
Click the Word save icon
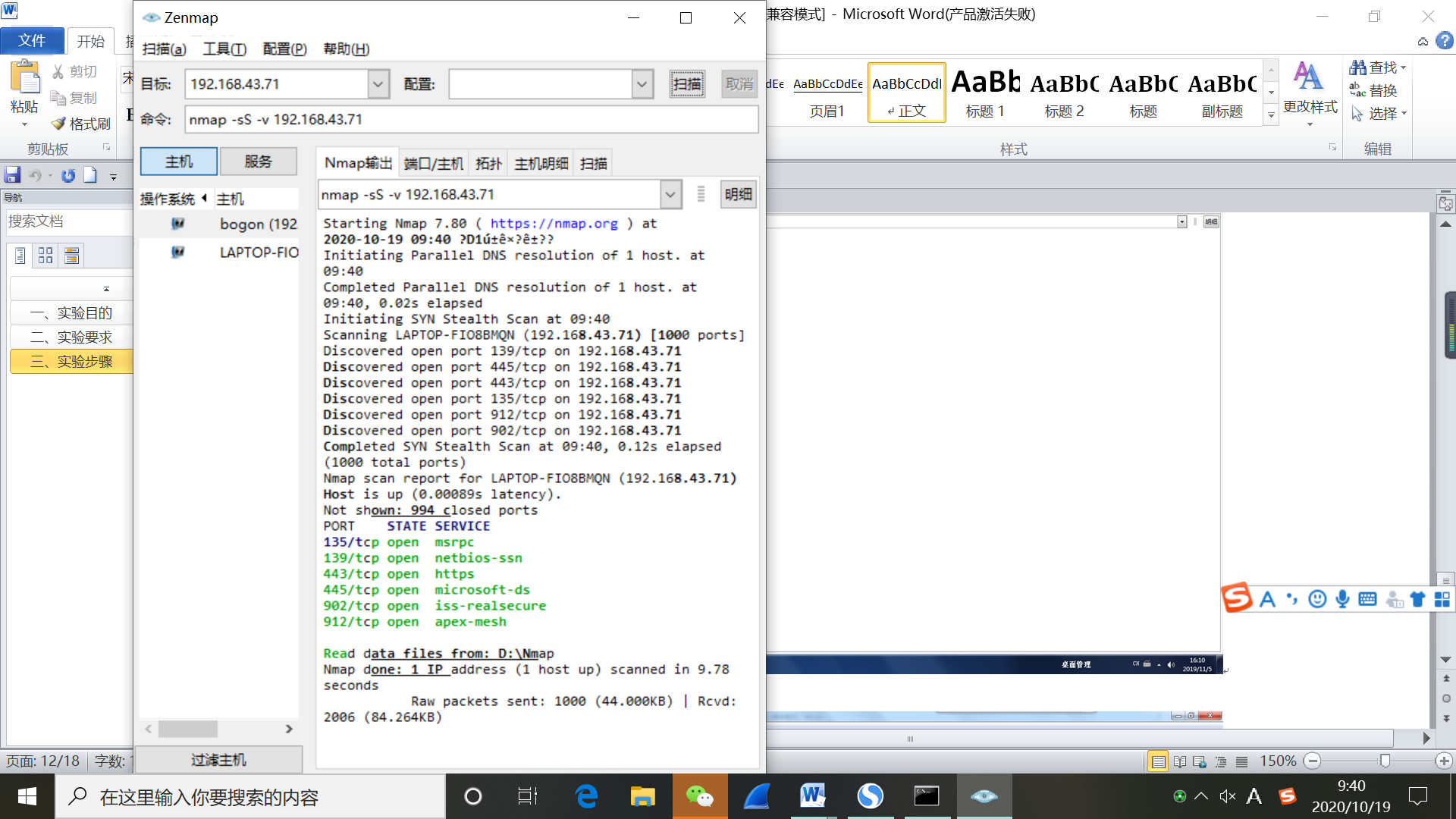[12, 176]
